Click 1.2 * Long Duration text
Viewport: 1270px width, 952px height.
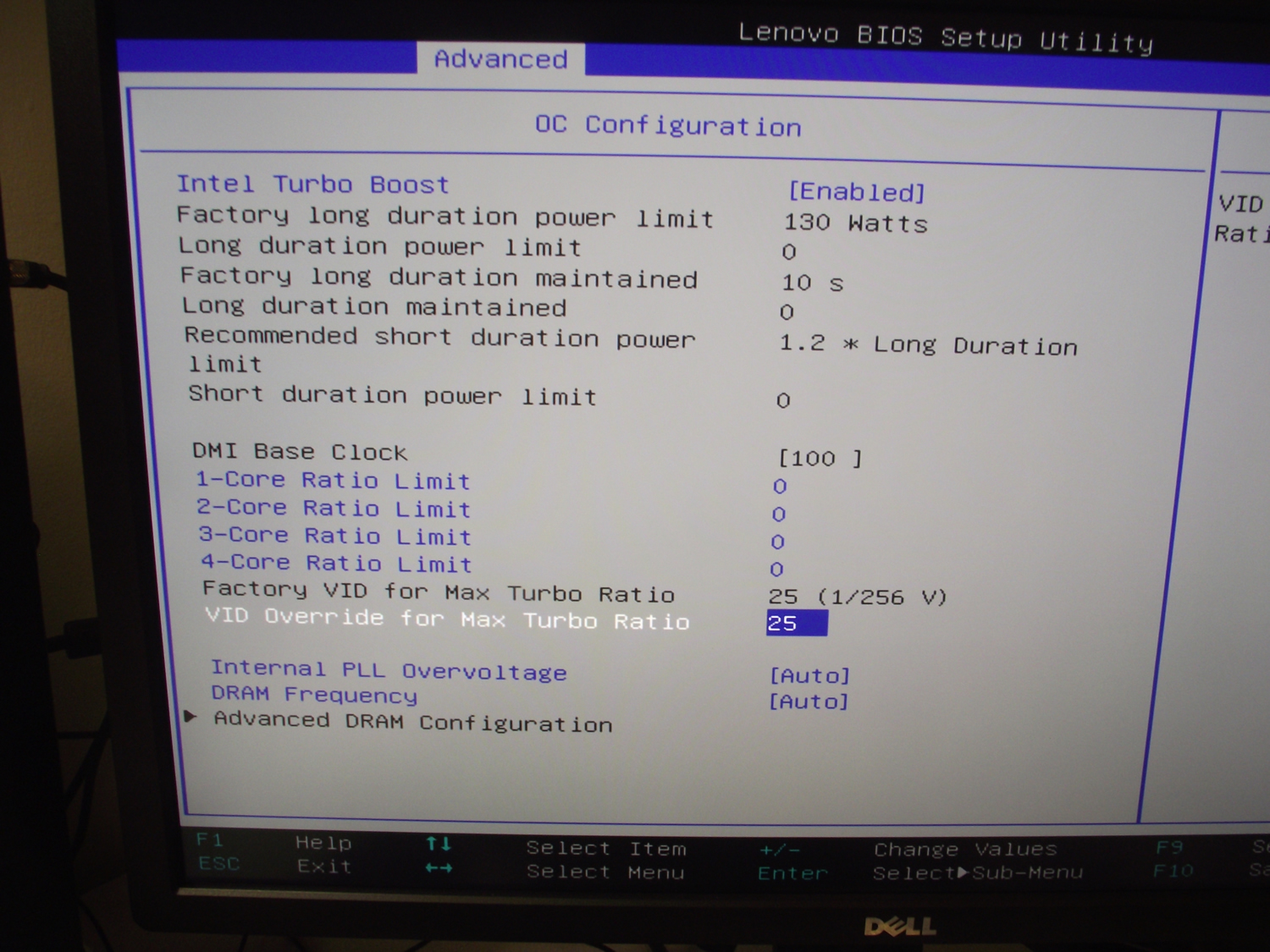point(928,344)
